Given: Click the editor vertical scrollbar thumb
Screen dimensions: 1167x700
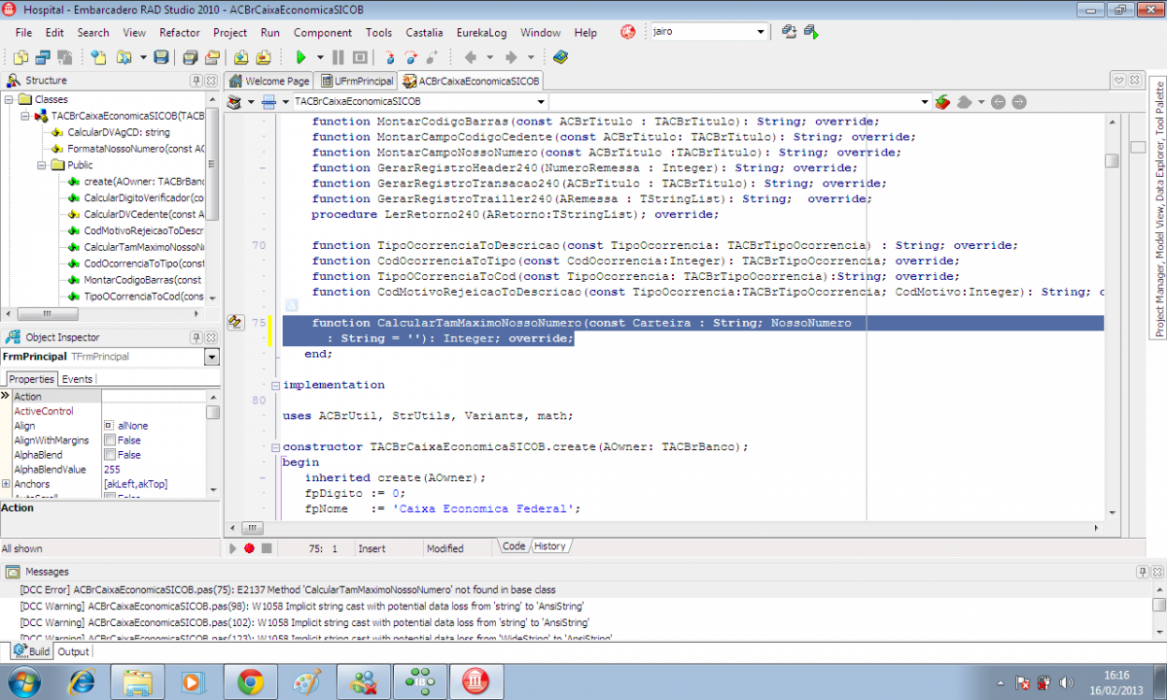Looking at the screenshot, I should [x=1112, y=160].
